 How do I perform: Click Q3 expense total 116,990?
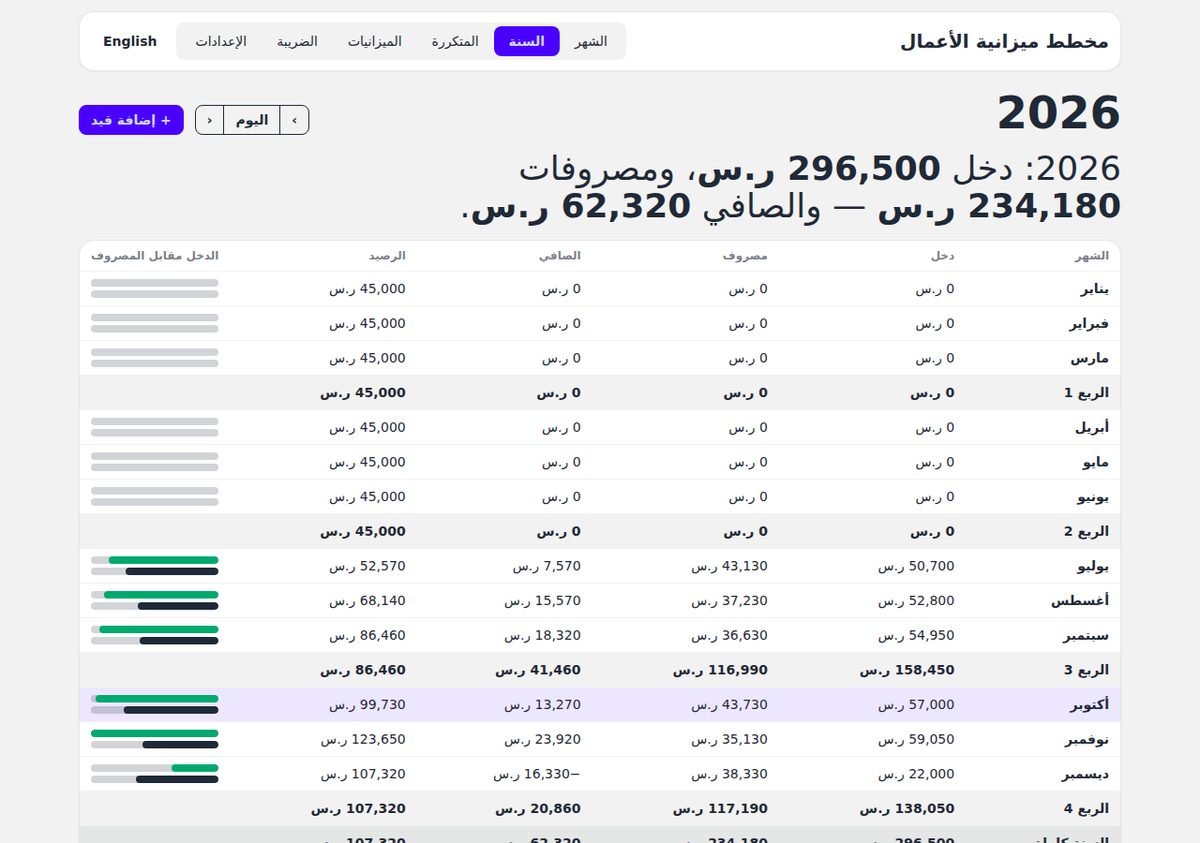tap(721, 670)
